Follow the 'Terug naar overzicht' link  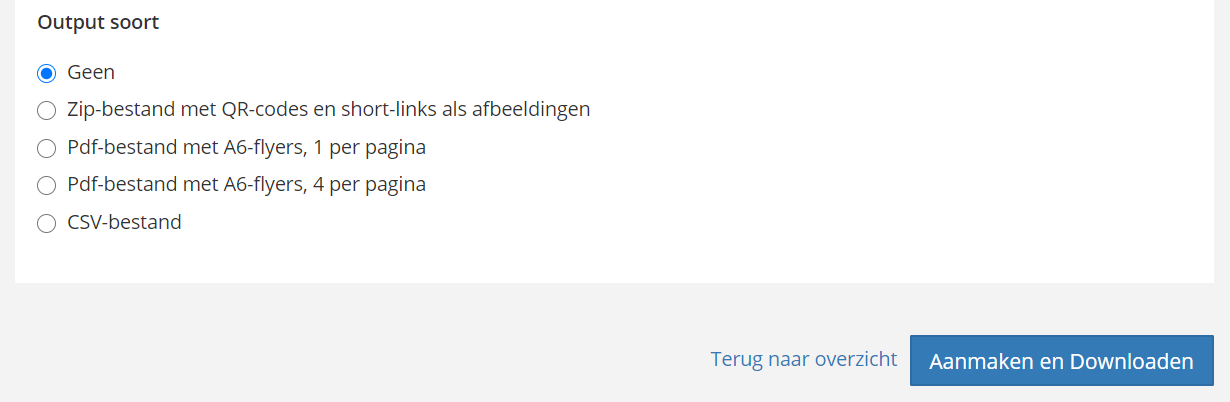(803, 359)
